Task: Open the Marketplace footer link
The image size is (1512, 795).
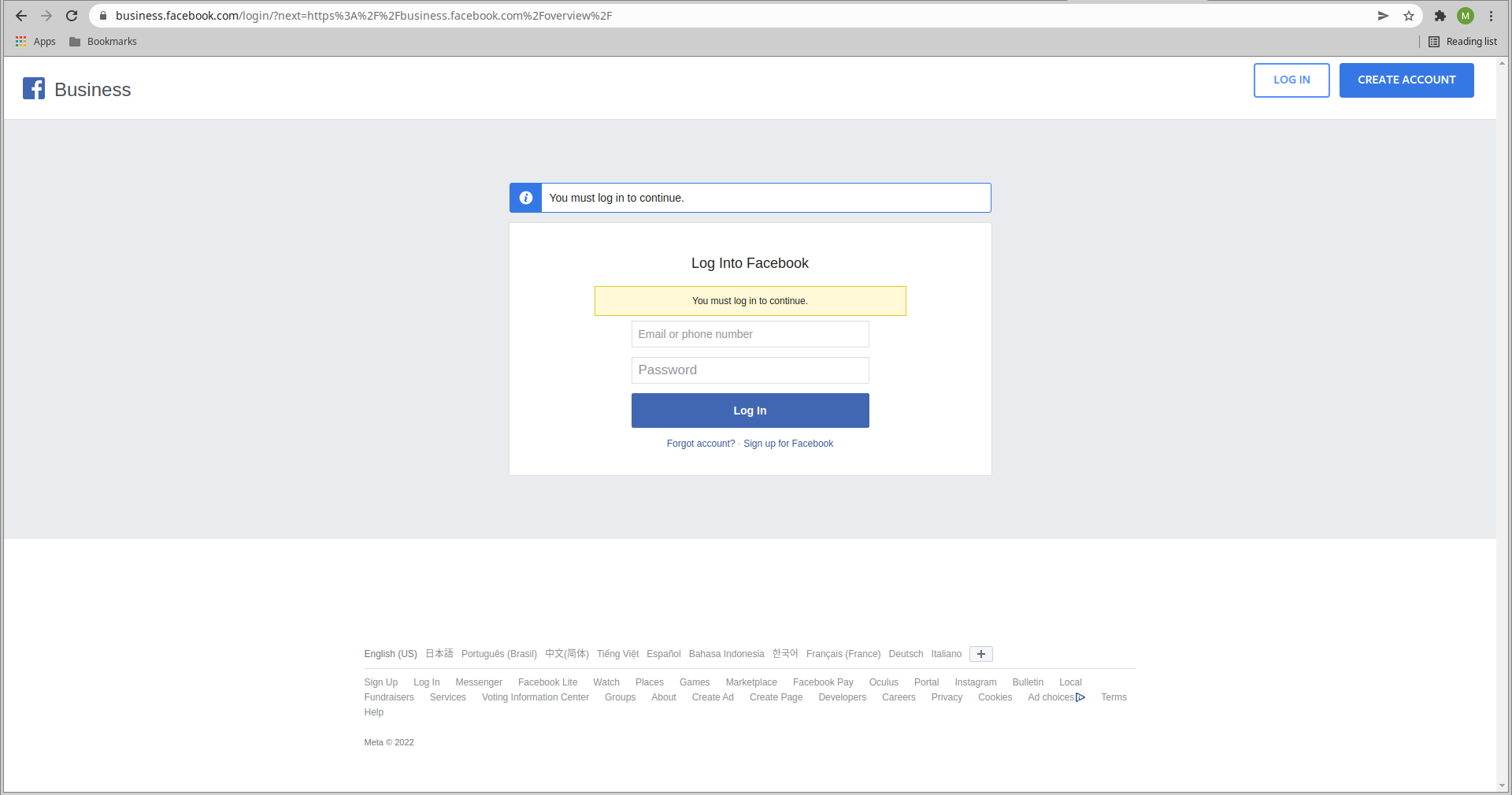Action: click(751, 682)
